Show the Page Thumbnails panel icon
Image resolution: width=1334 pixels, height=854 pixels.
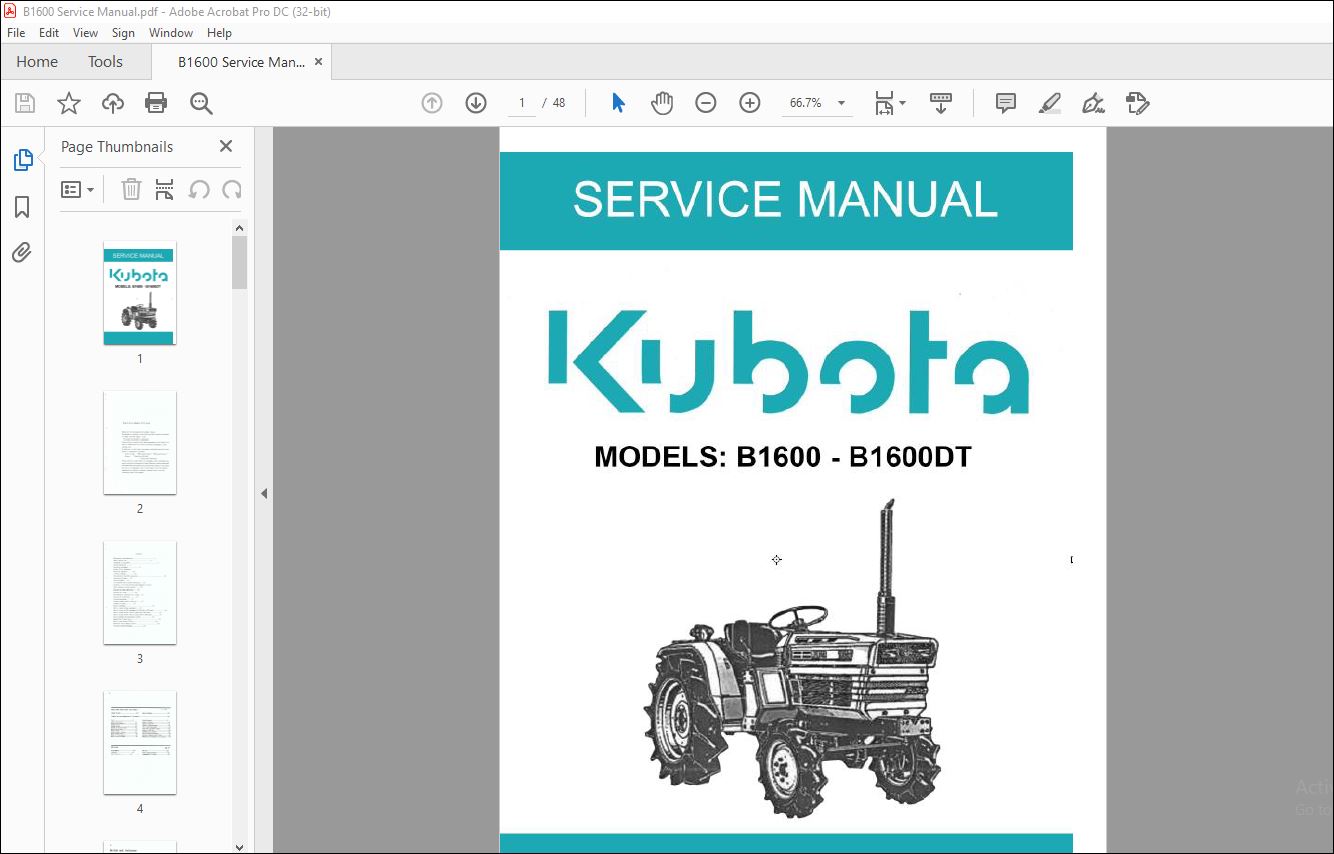(x=22, y=160)
